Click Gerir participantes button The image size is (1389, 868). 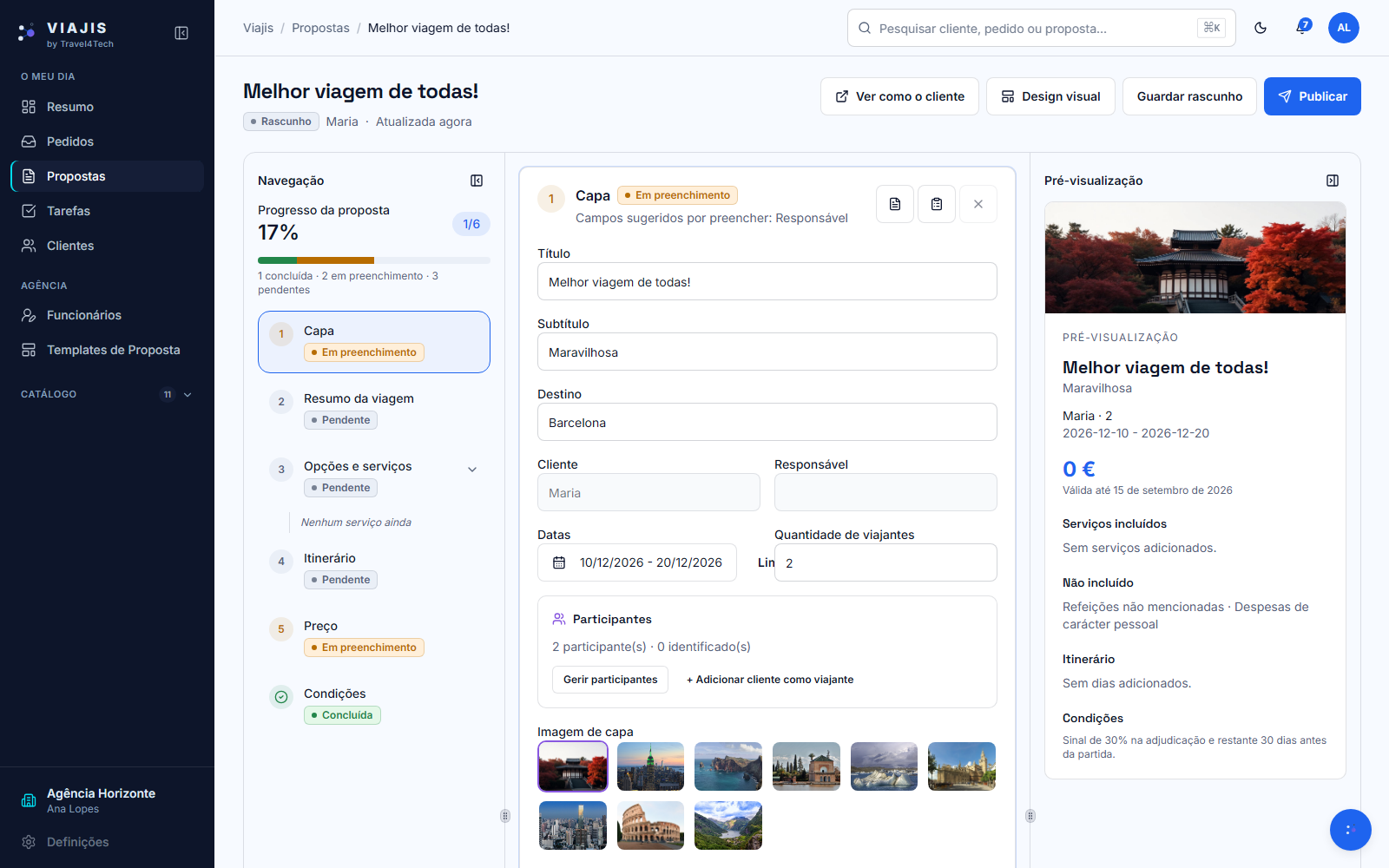click(610, 680)
